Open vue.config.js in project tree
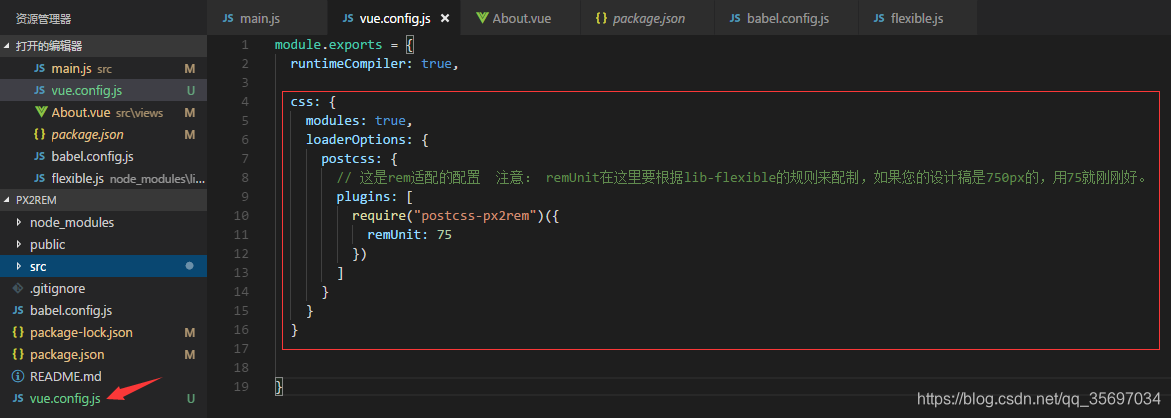The image size is (1171, 418). [x=103, y=399]
